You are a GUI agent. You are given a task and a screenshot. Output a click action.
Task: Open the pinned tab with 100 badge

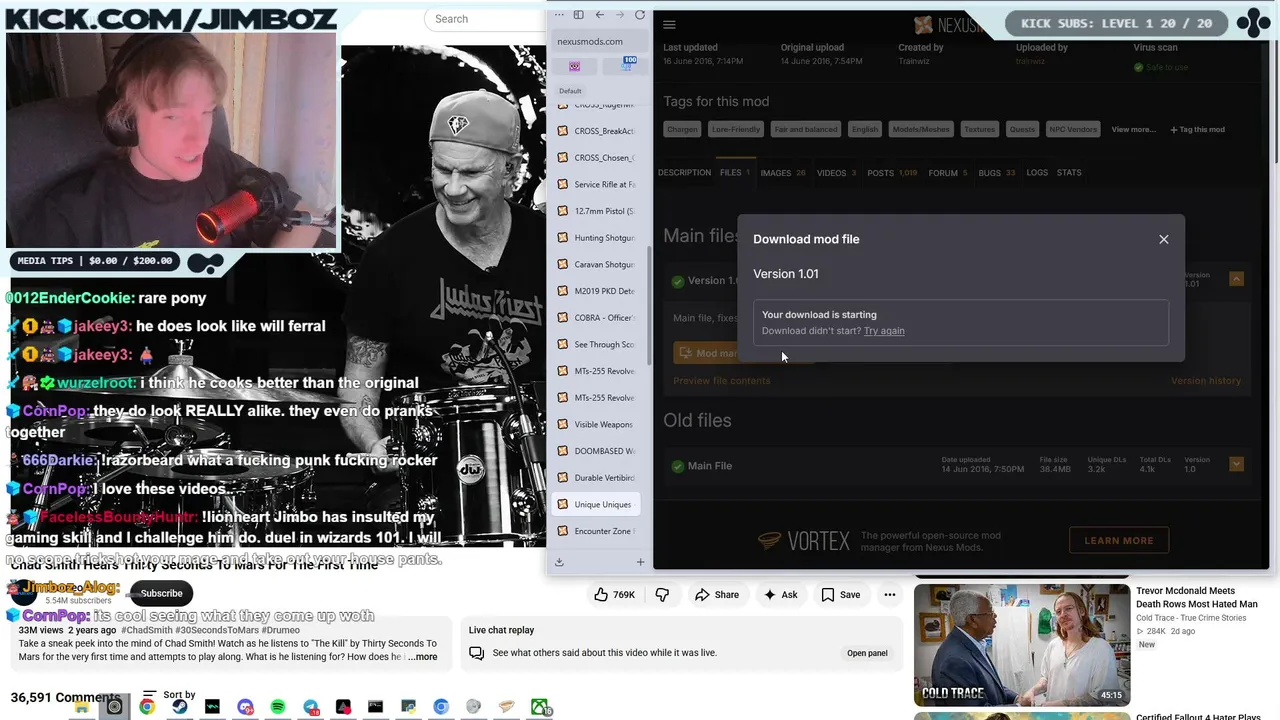coord(625,66)
